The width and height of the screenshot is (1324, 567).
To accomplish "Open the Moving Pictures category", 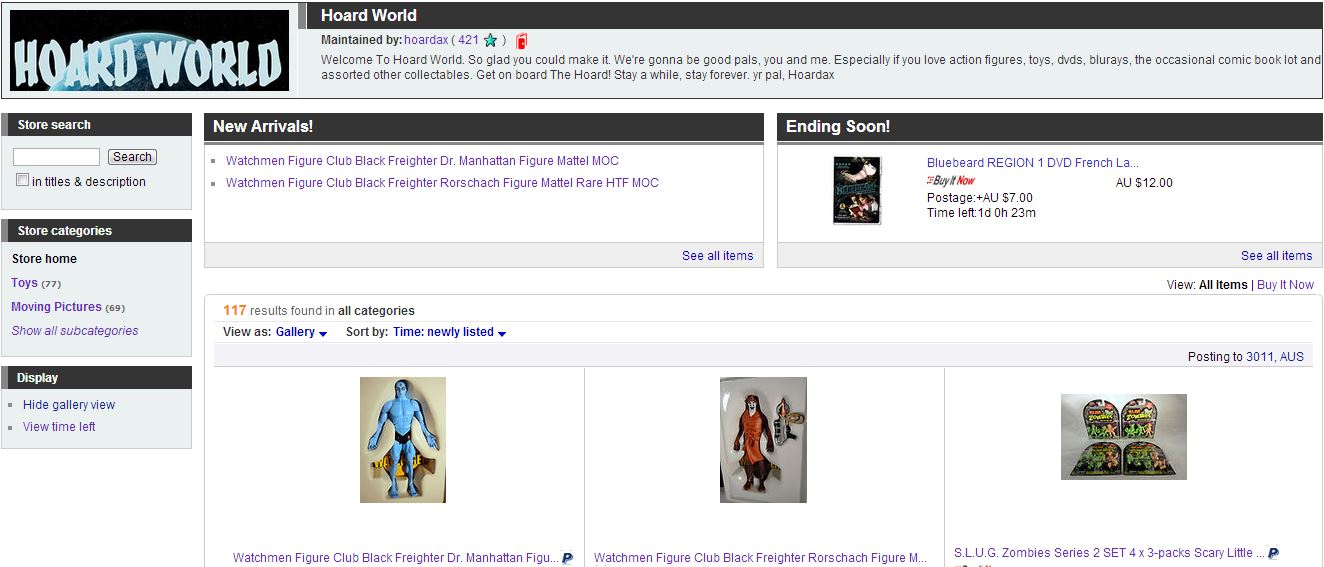I will tap(56, 307).
